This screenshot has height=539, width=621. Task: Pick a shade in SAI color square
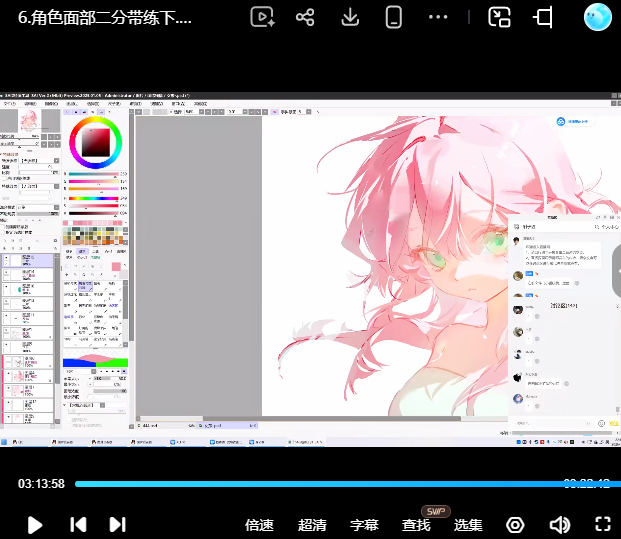tap(96, 142)
